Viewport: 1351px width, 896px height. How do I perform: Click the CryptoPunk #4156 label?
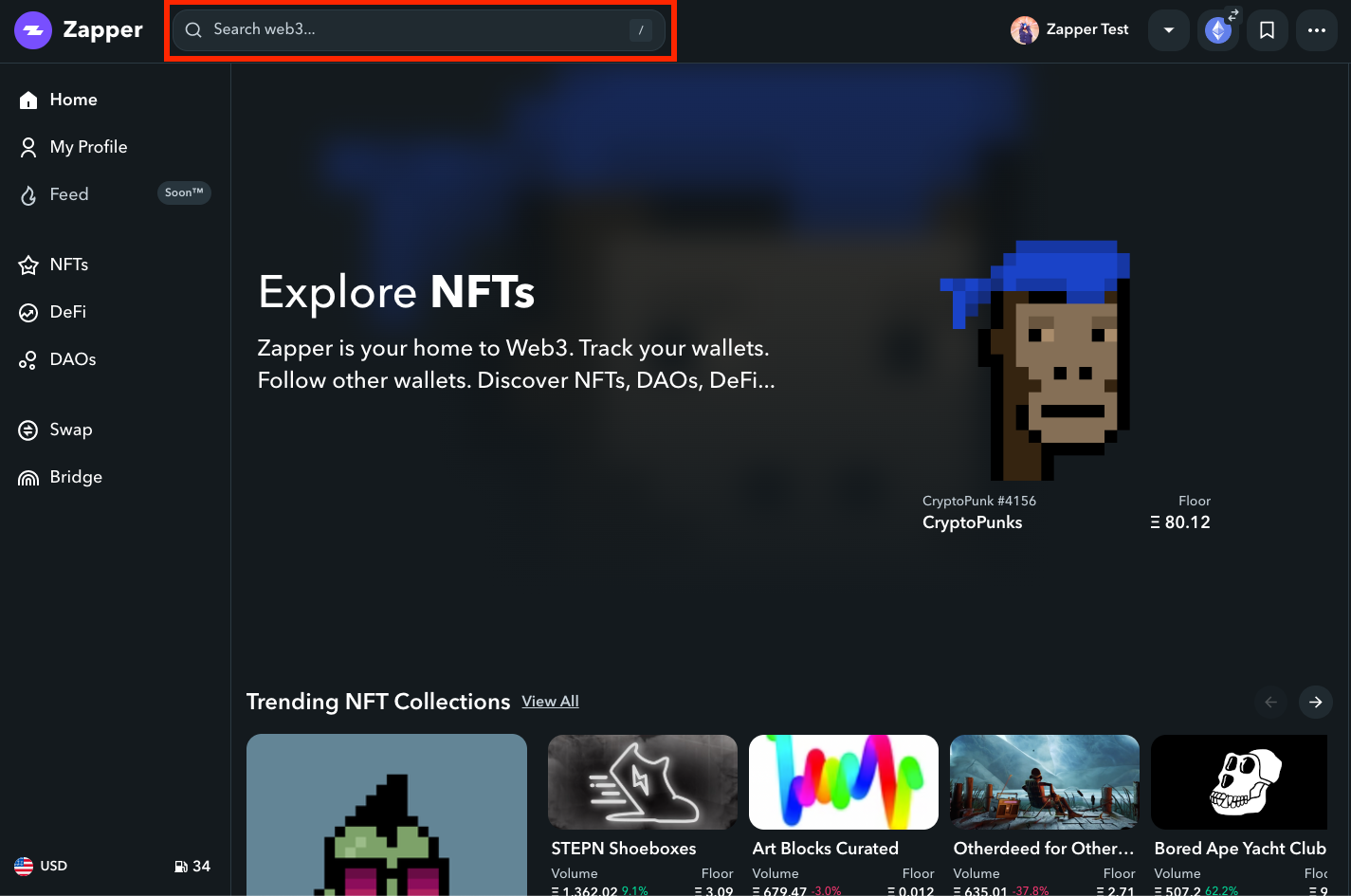click(979, 501)
